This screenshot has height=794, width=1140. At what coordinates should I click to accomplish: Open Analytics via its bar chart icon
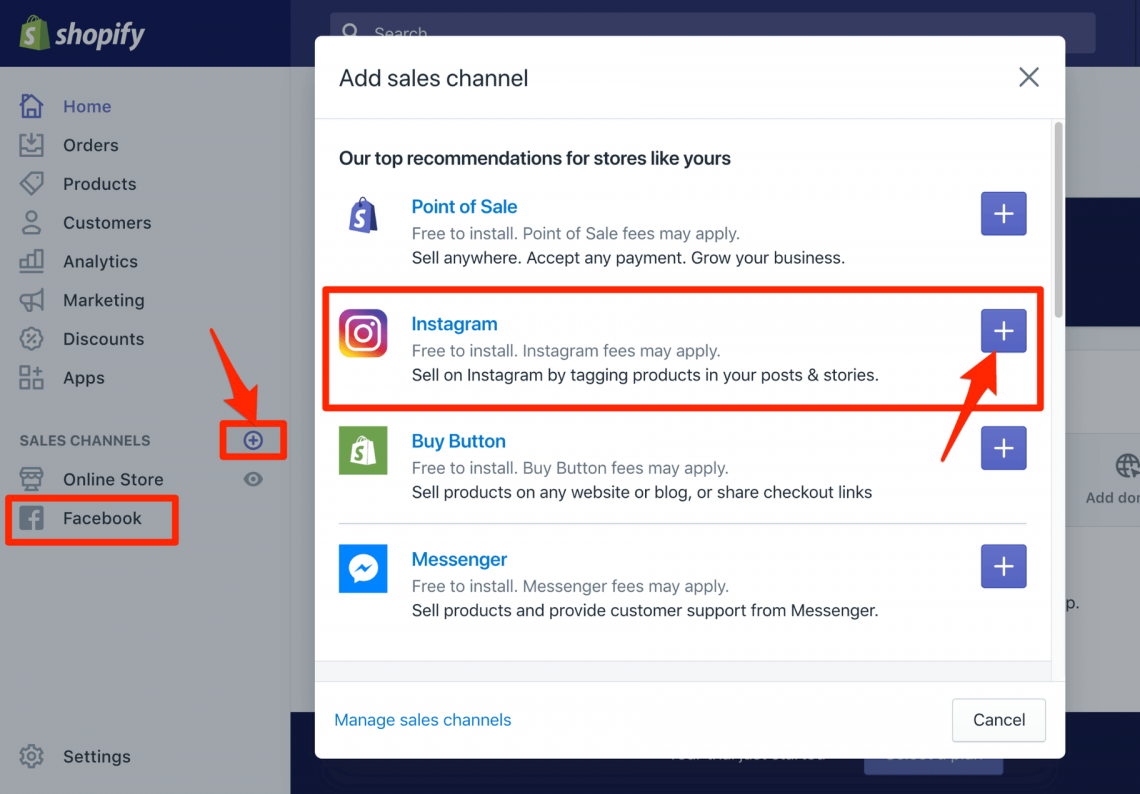pos(31,261)
